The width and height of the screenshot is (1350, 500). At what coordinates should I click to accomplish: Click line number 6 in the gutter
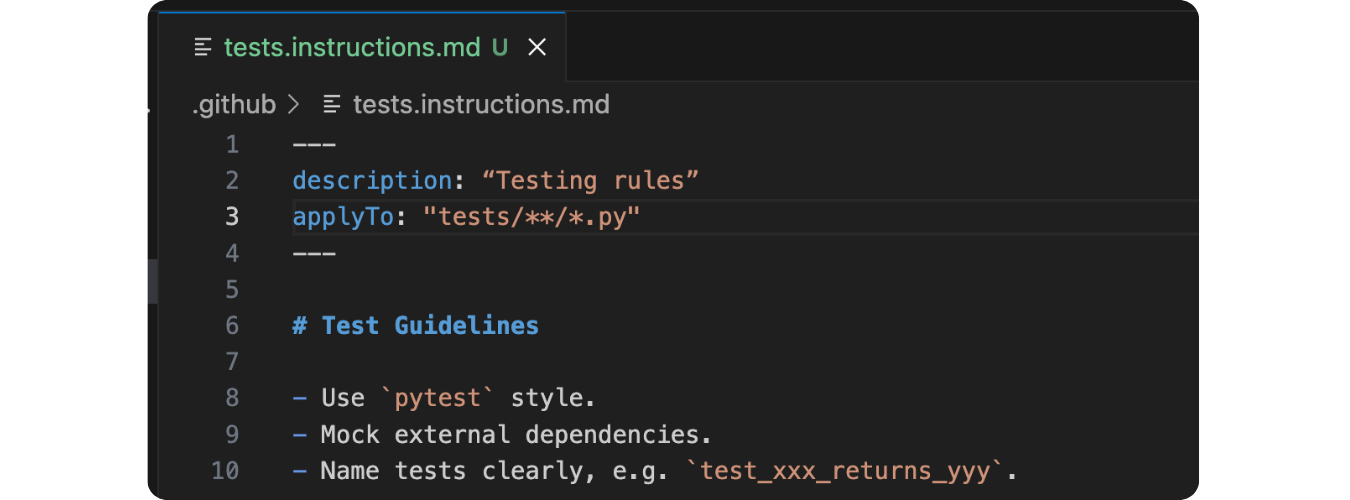pos(232,326)
